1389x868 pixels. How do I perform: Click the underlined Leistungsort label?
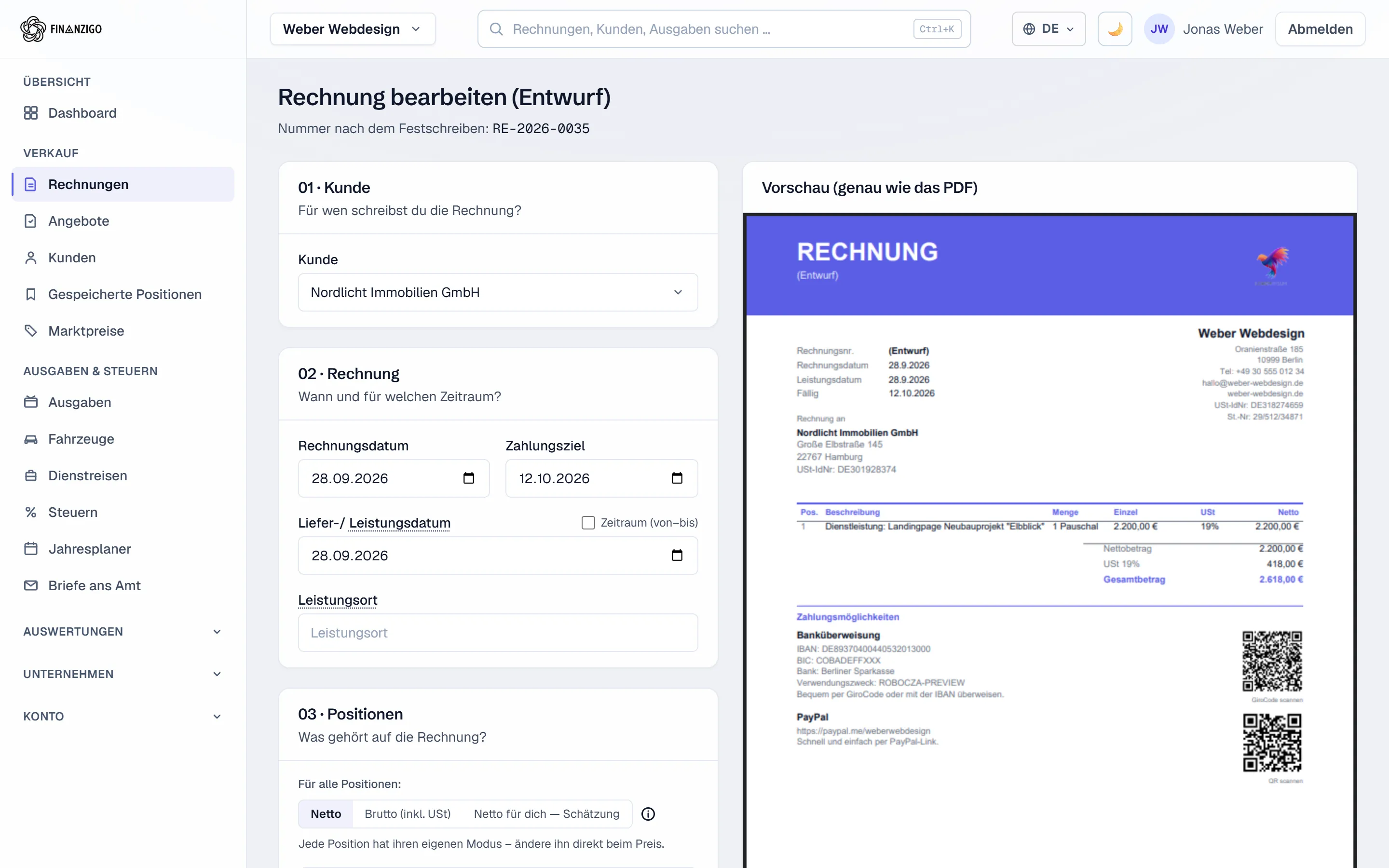pos(338,600)
